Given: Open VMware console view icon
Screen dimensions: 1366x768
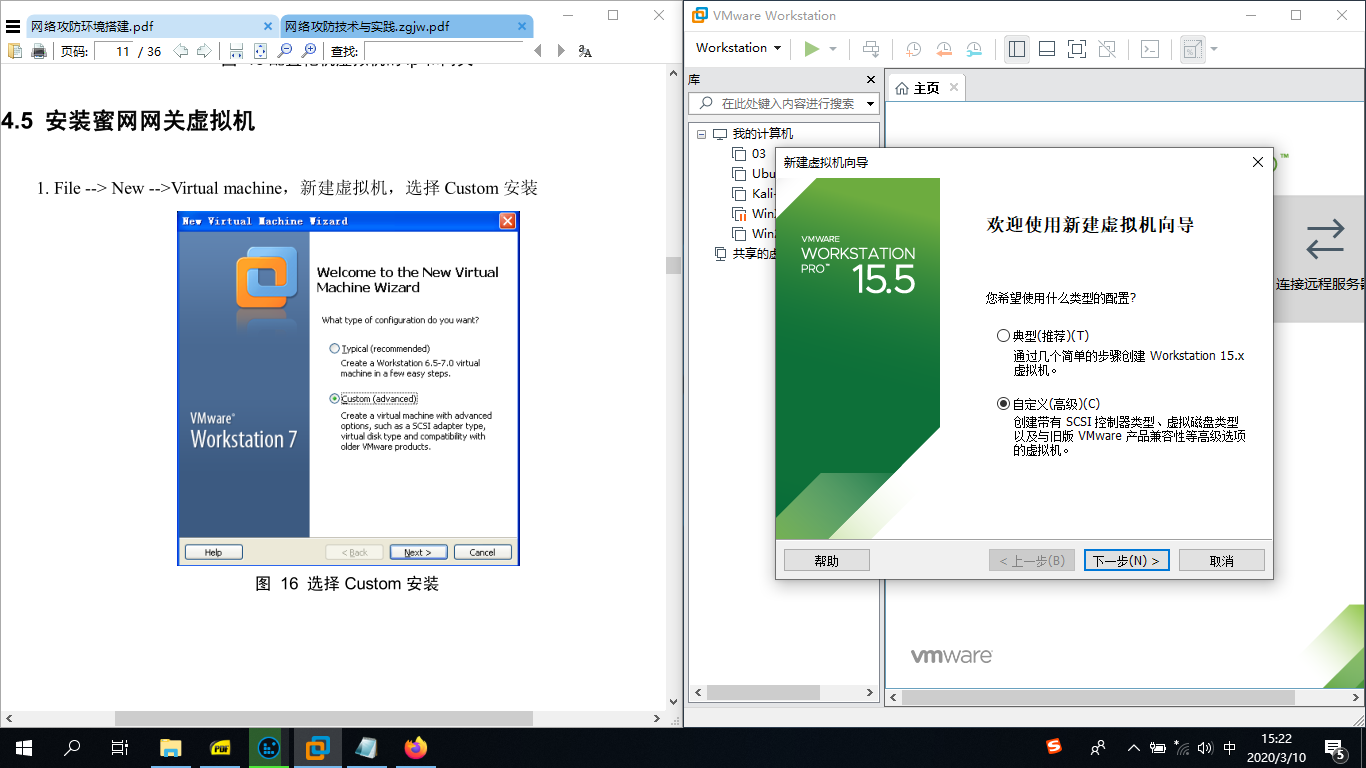Looking at the screenshot, I should [1150, 48].
